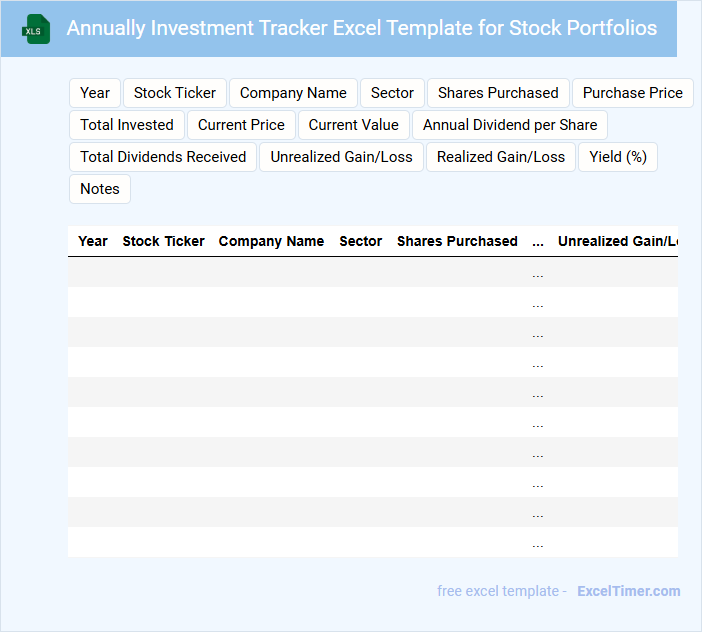Select the Current Price tag
The image size is (702, 632).
(241, 125)
